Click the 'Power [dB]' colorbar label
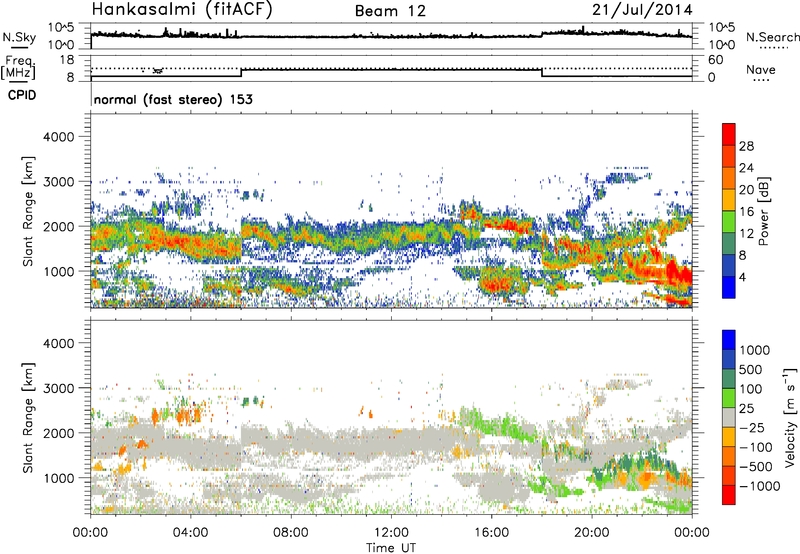Screen dimensions: 800x554 (x=763, y=211)
